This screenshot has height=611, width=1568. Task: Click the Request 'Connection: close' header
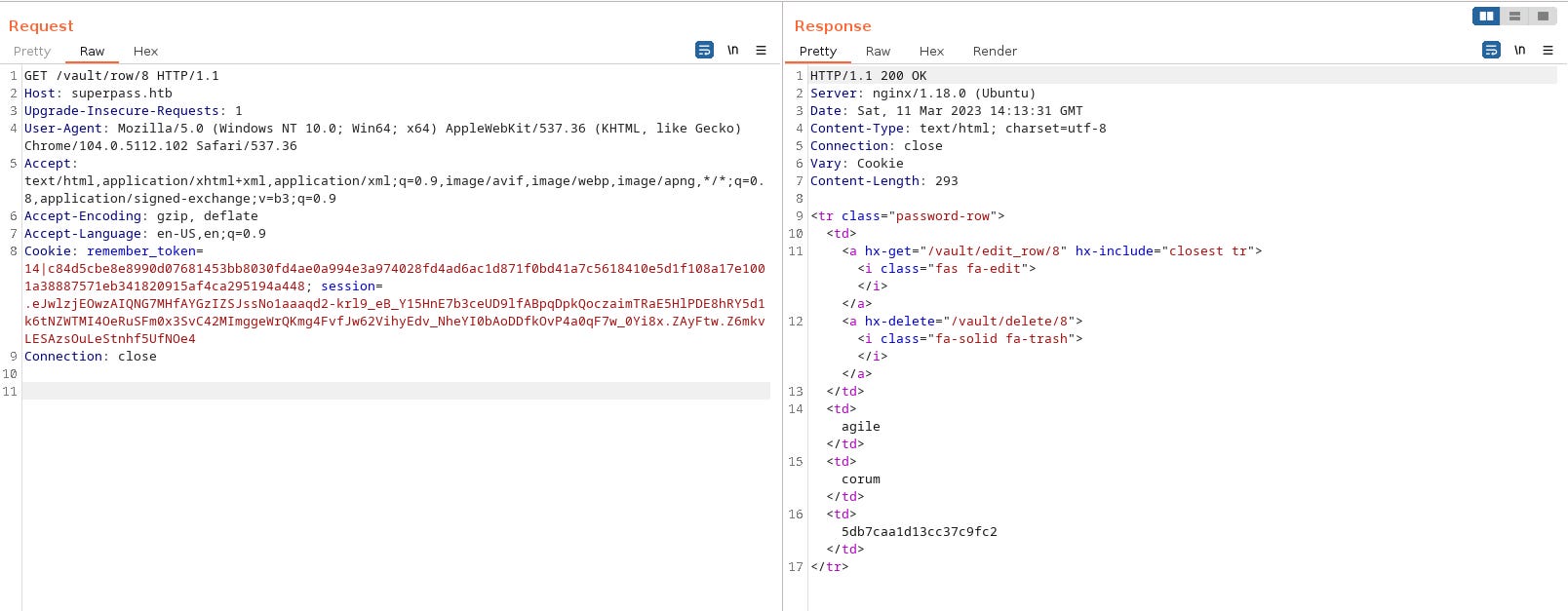tap(91, 357)
